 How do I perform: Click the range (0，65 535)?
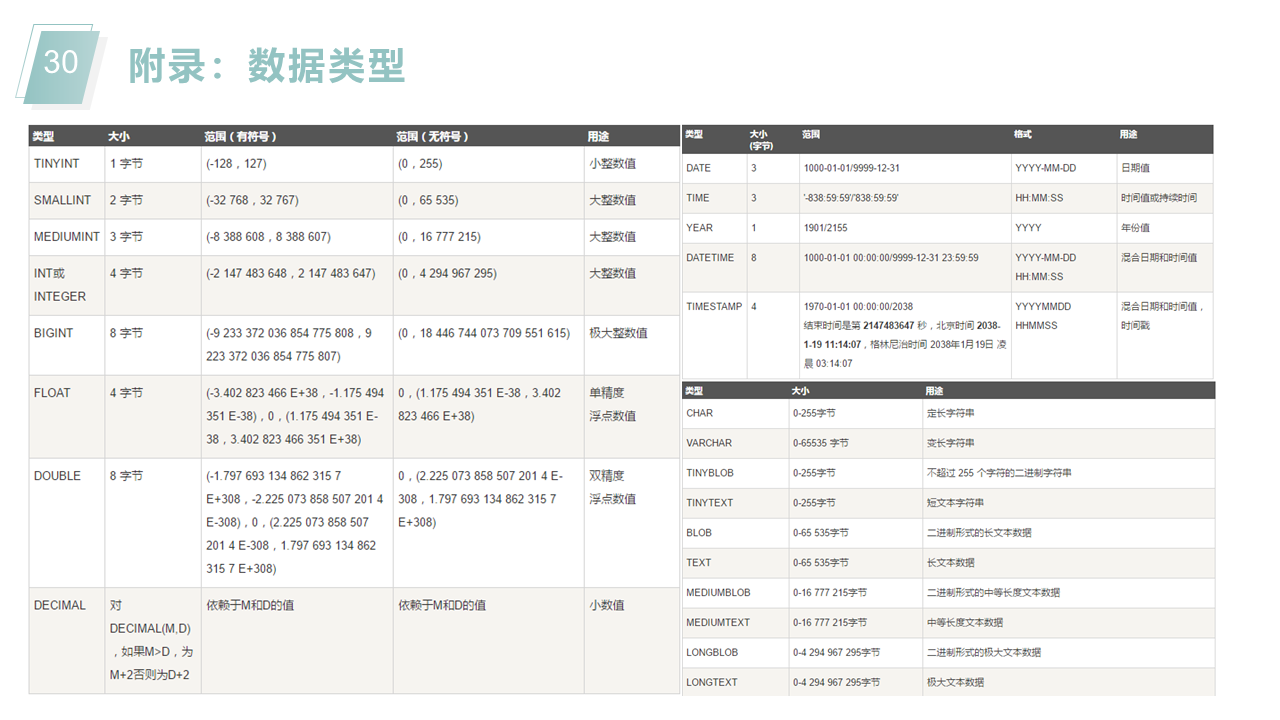(428, 200)
